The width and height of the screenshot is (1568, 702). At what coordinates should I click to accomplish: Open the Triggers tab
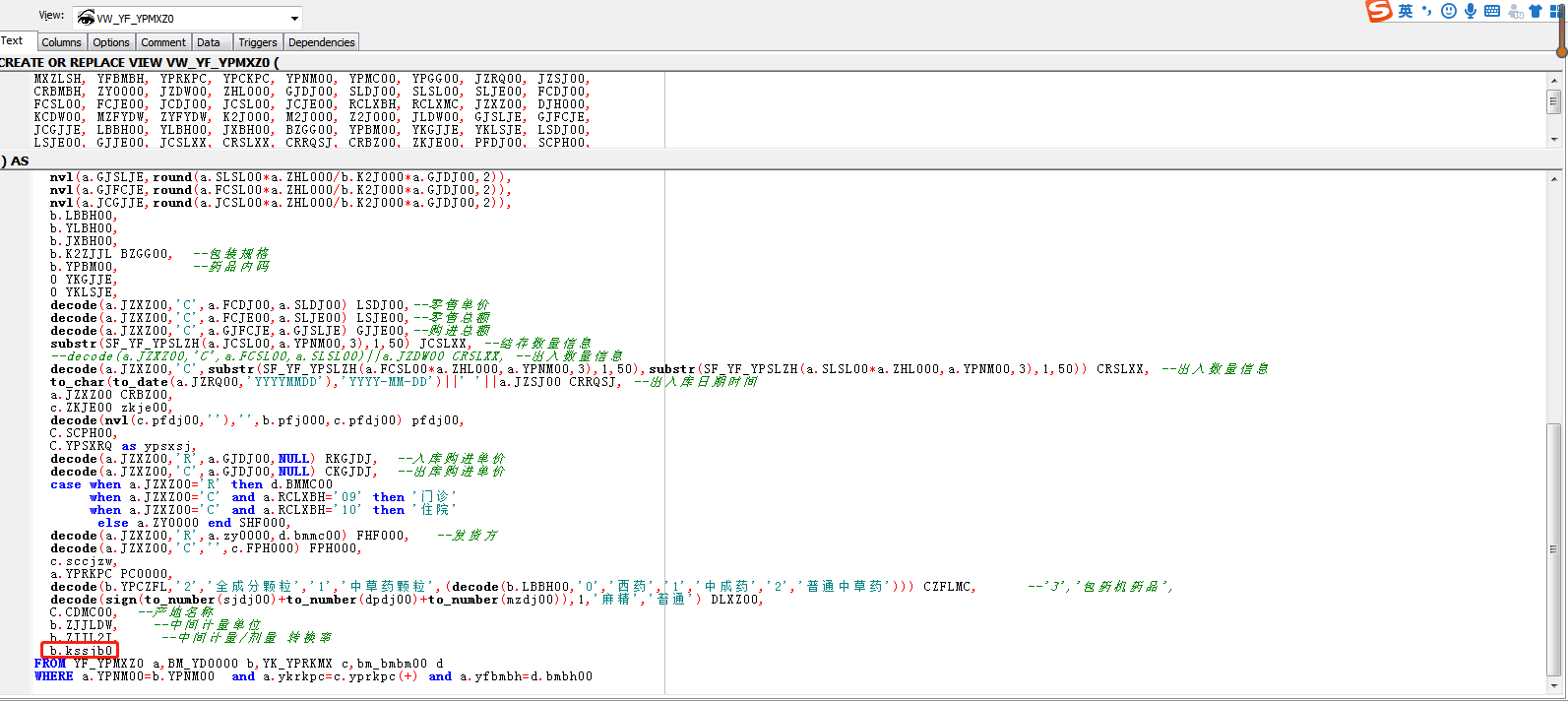[258, 42]
